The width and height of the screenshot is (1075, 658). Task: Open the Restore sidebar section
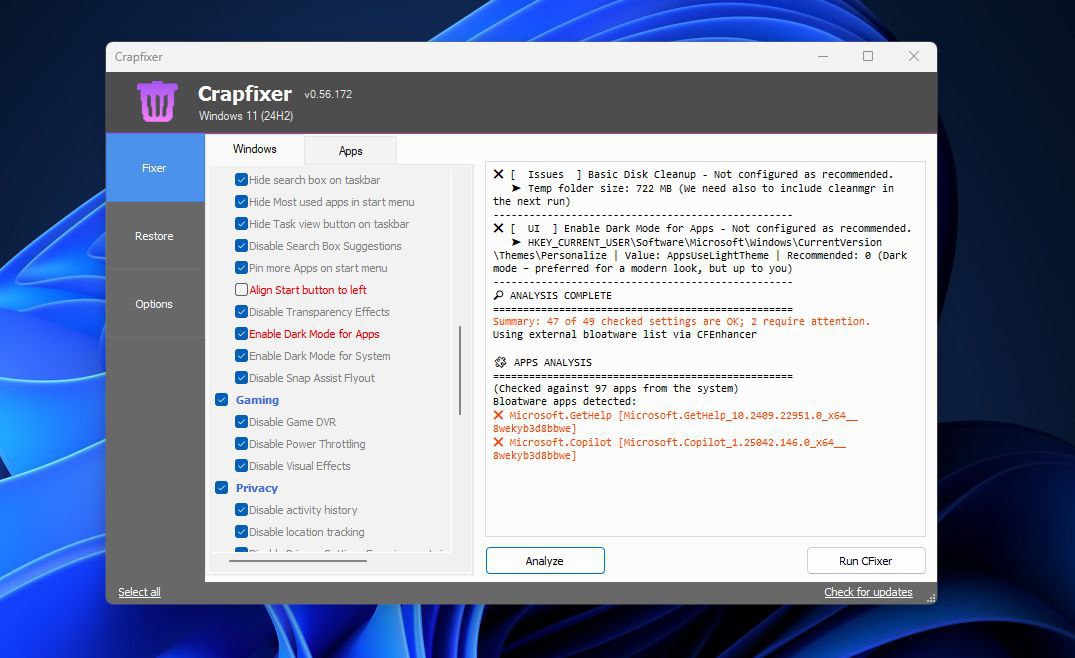pyautogui.click(x=154, y=235)
